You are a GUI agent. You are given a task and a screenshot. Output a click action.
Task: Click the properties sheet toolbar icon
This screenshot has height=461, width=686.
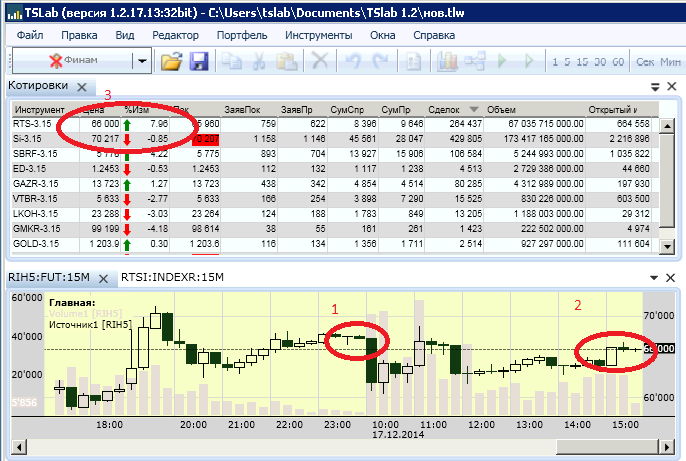click(x=413, y=61)
